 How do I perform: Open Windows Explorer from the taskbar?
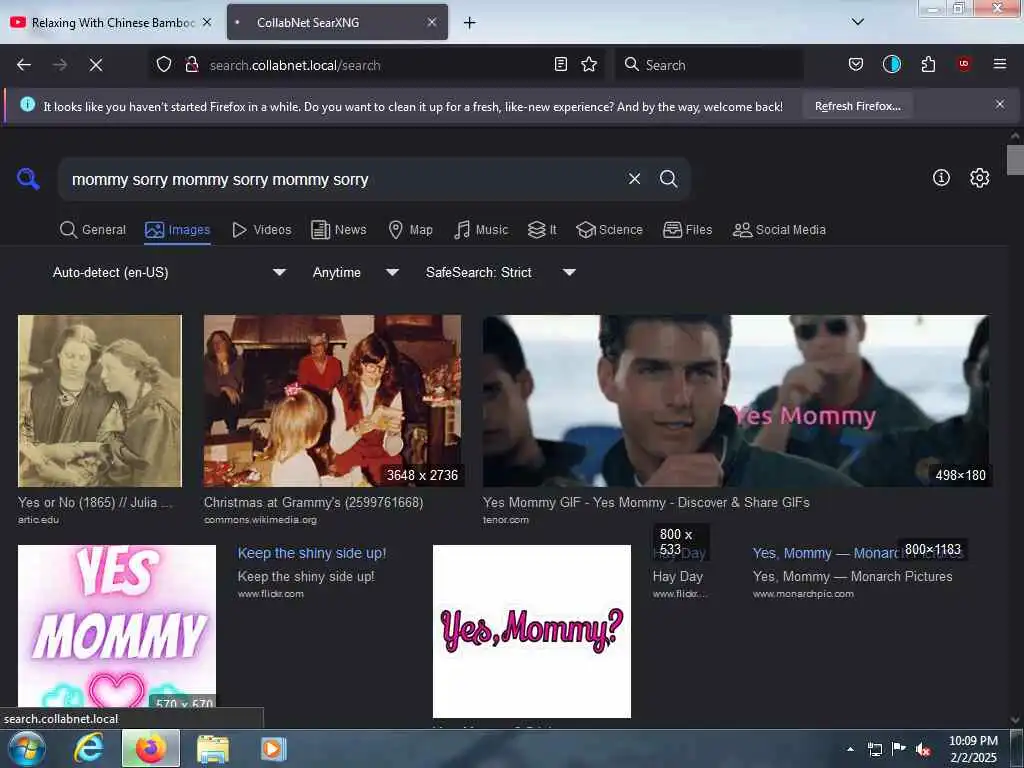[x=213, y=749]
